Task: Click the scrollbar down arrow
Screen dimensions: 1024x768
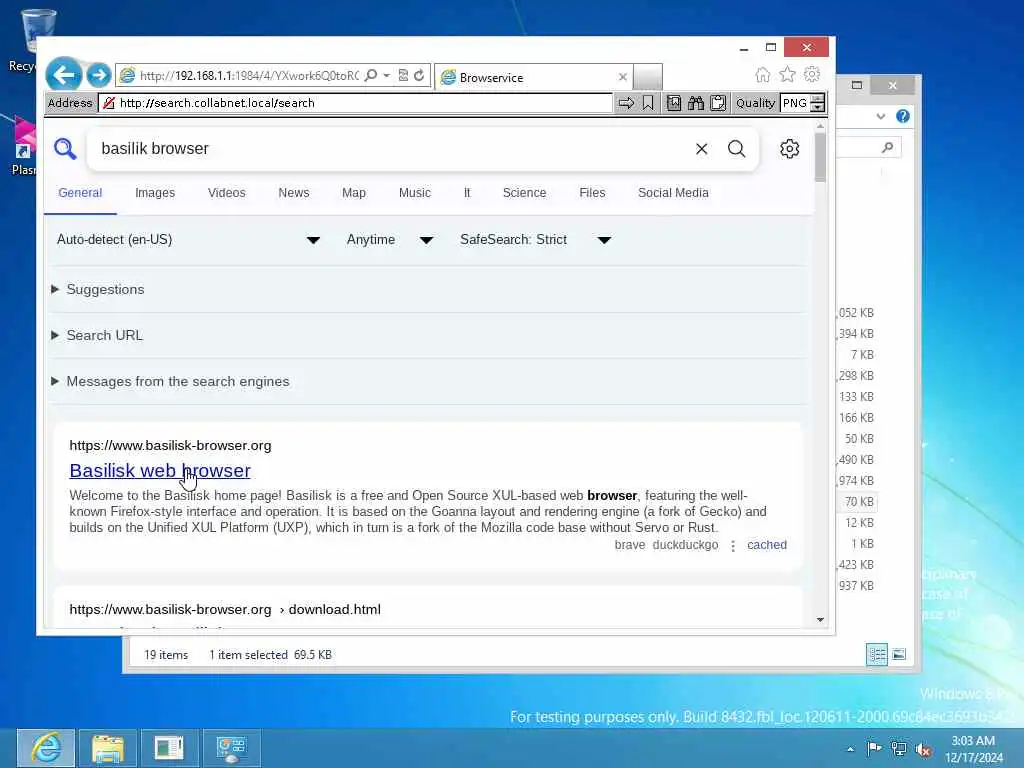Action: coord(820,620)
